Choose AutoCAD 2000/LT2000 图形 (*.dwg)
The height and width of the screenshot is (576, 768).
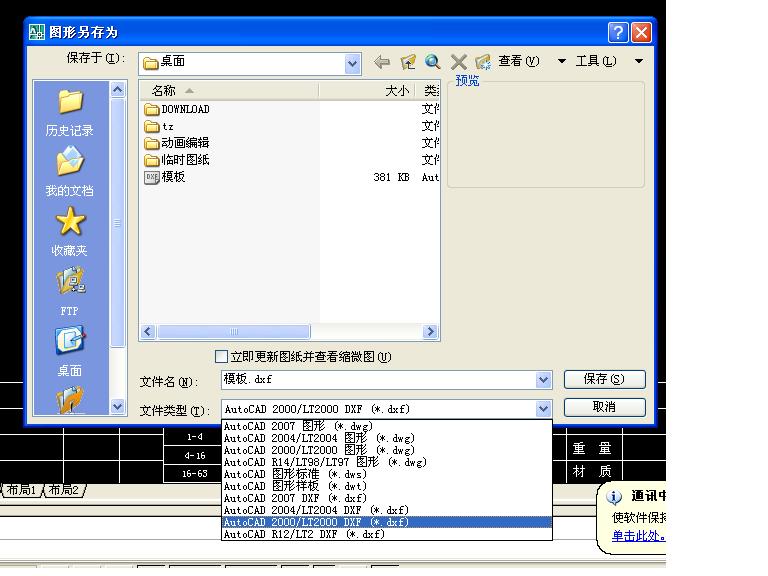tap(387, 450)
